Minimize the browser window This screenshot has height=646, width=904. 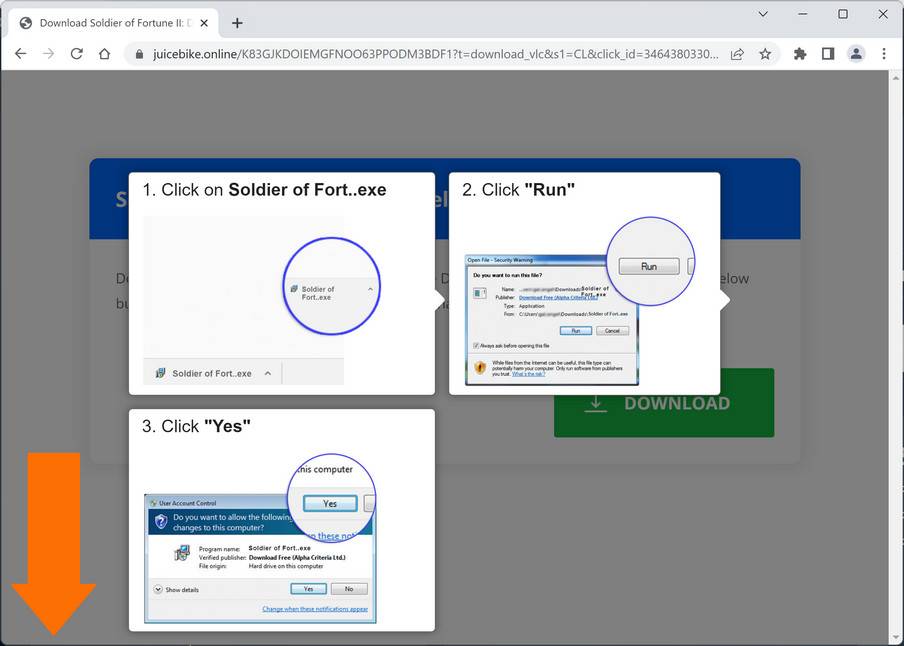pyautogui.click(x=803, y=14)
